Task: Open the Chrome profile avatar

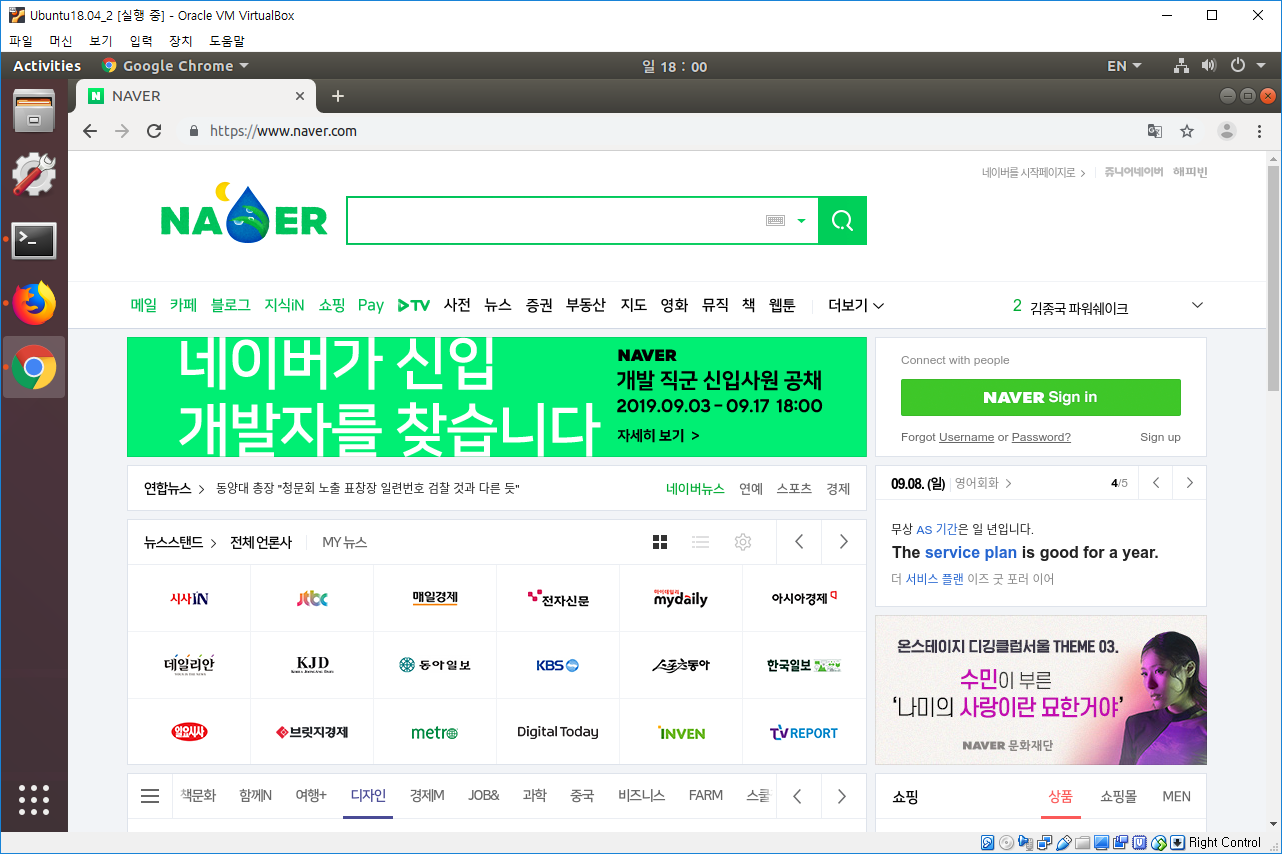Action: pyautogui.click(x=1226, y=131)
